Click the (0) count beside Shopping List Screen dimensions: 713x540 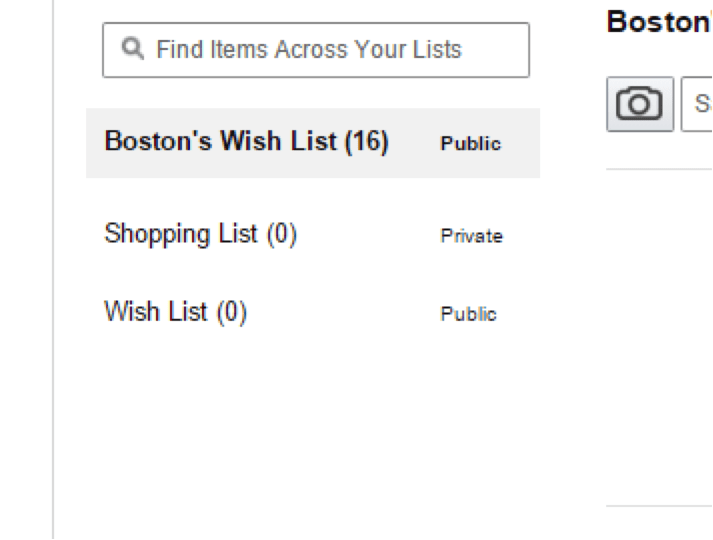click(281, 235)
